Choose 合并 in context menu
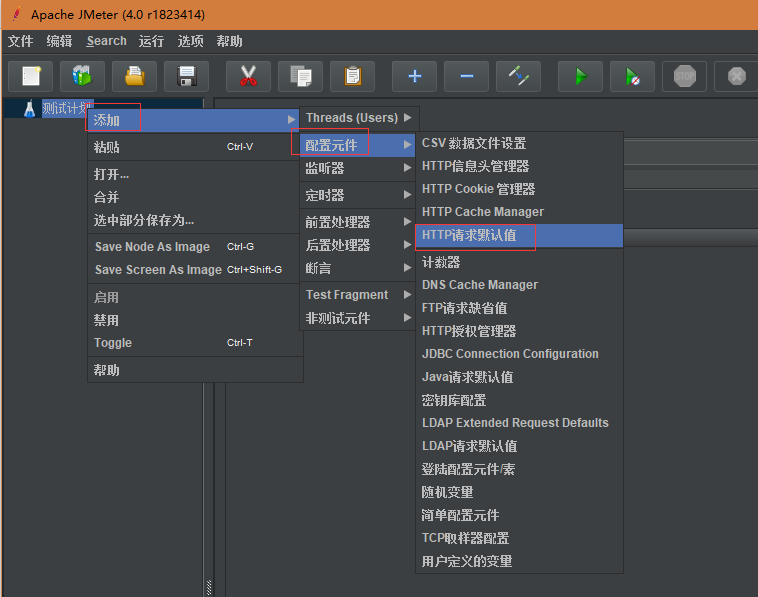The height and width of the screenshot is (597, 758). pyautogui.click(x=195, y=197)
